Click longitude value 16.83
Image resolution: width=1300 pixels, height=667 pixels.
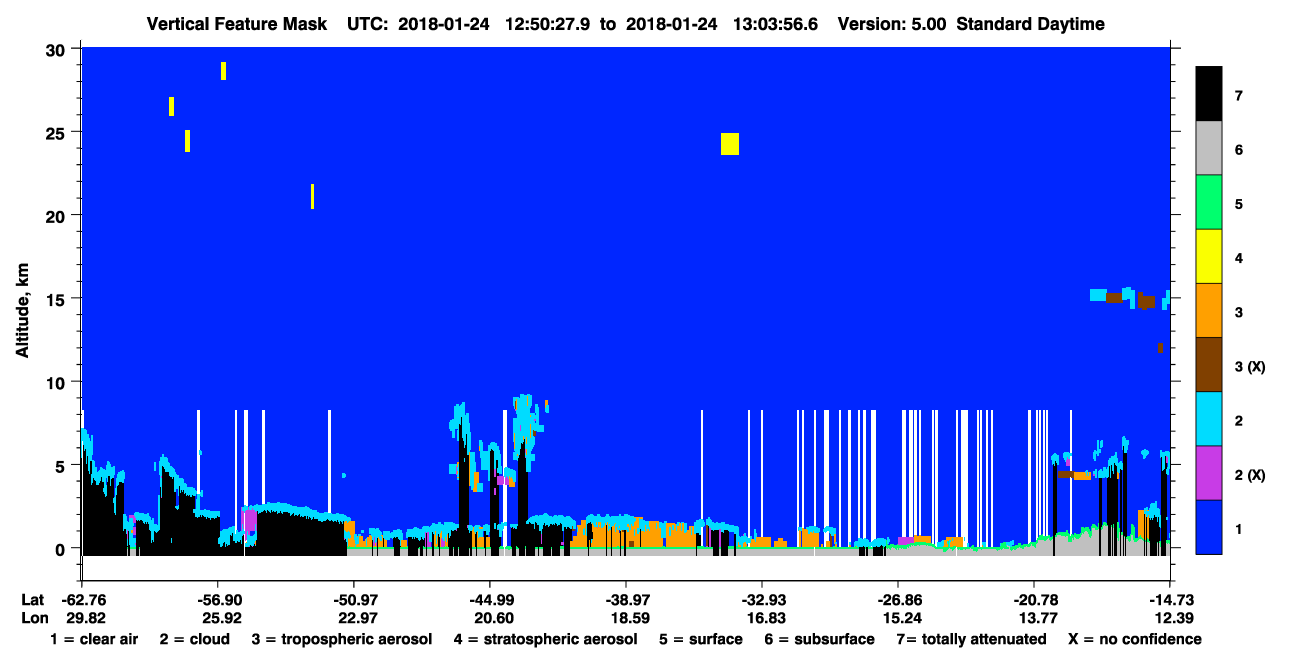point(764,618)
